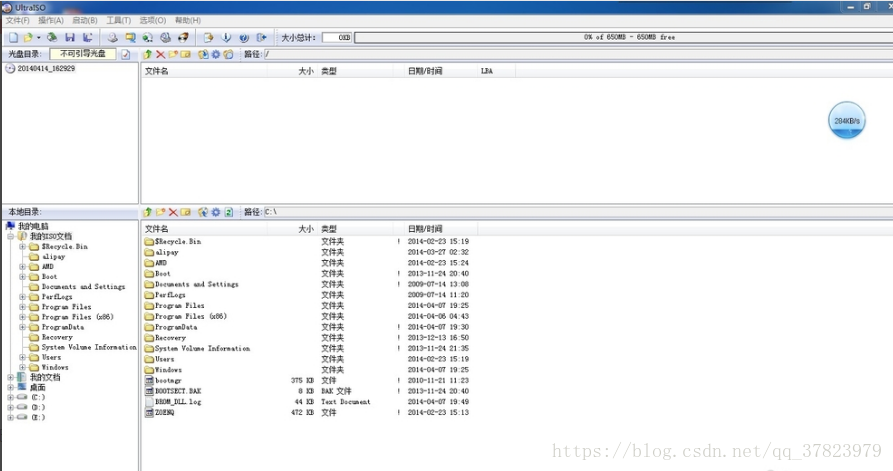The height and width of the screenshot is (471, 893).
Task: Click the Save floppy-disk toolbar icon
Action: (x=70, y=38)
